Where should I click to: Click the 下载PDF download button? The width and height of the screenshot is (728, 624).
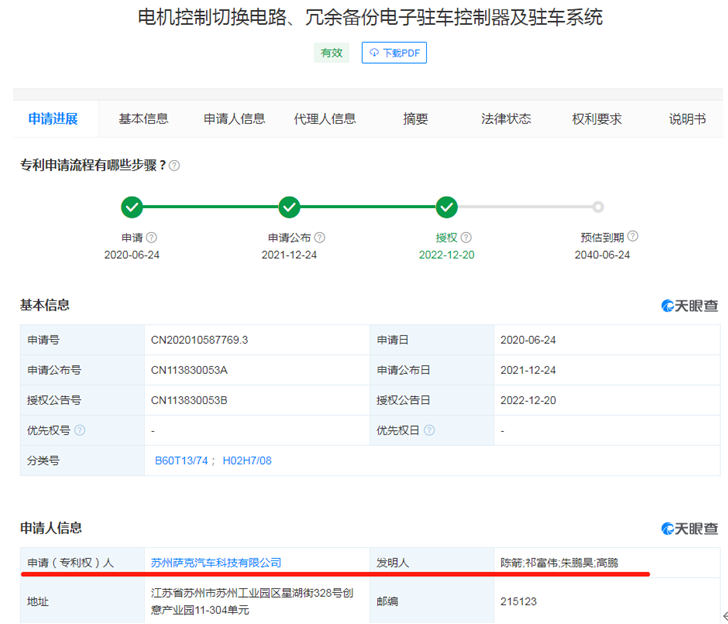point(394,52)
